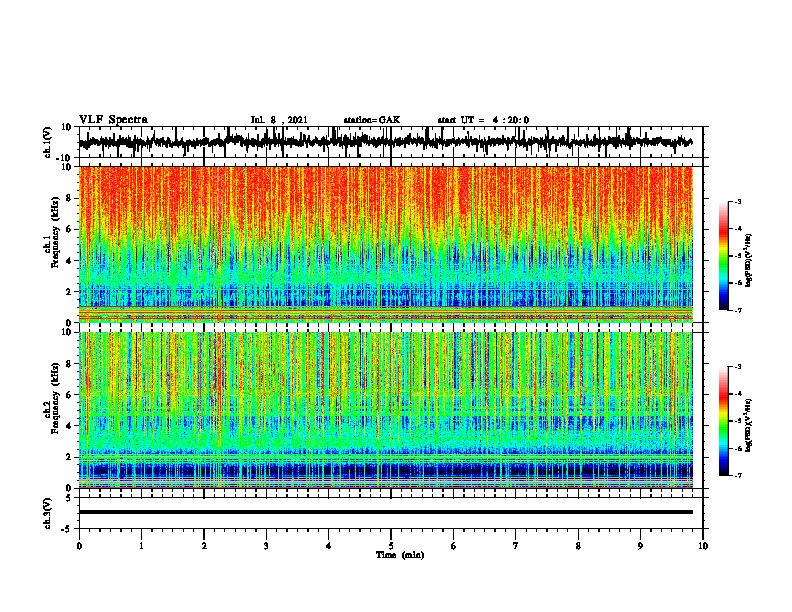Click the '-3' label on ch.1 colorbar
The width and height of the screenshot is (792, 612).
(737, 202)
